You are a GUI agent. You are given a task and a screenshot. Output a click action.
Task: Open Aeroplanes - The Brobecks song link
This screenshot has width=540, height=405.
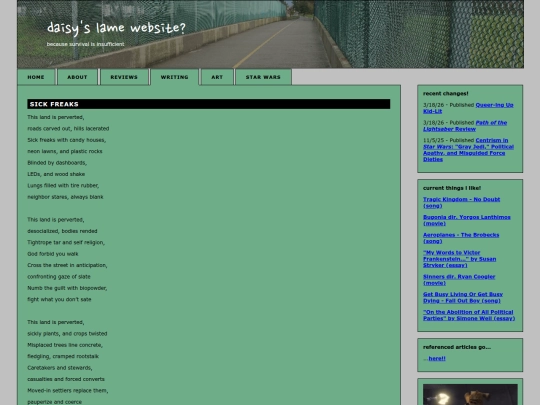[461, 238]
